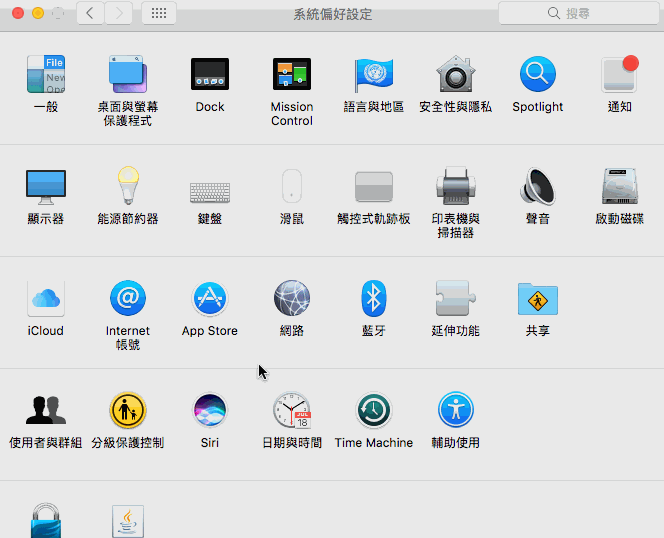
Task: Open Spotlight preferences
Action: click(x=538, y=74)
